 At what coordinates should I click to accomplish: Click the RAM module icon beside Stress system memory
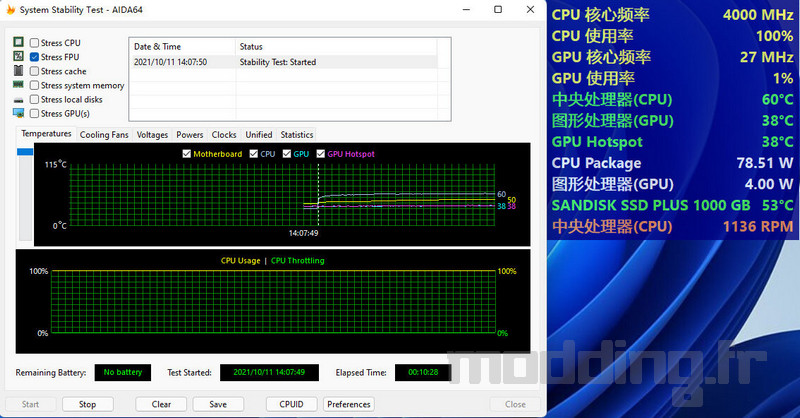tap(18, 84)
